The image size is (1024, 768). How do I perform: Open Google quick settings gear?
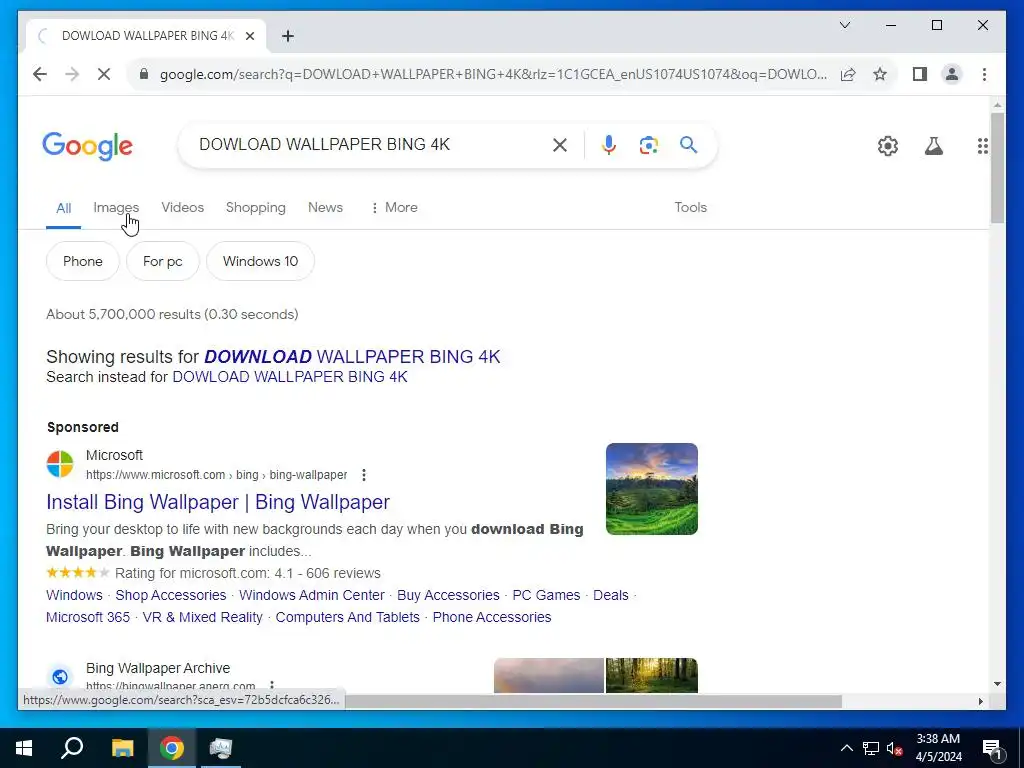pos(888,146)
